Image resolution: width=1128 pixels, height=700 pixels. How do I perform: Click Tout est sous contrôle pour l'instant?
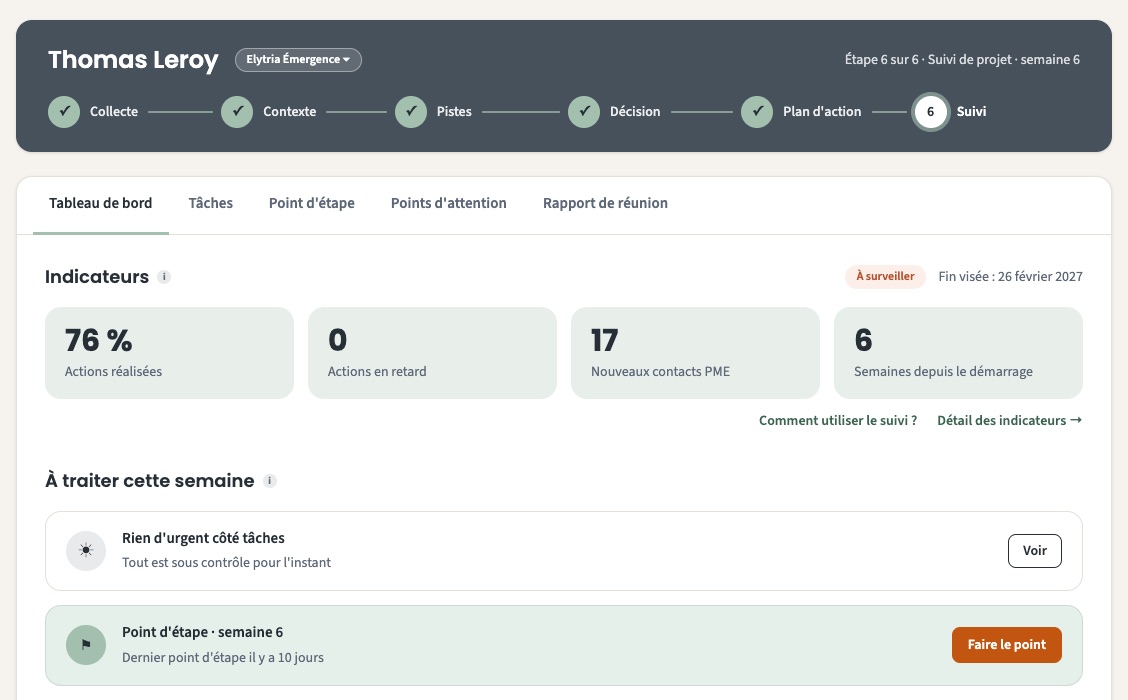pyautogui.click(x=227, y=563)
